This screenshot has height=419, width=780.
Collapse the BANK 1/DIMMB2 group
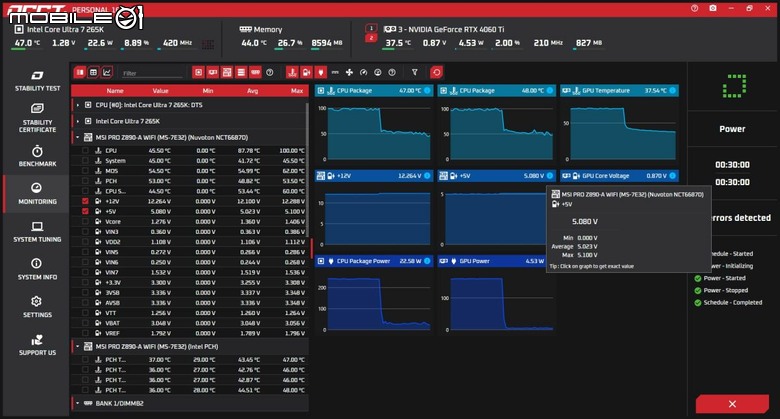point(78,403)
